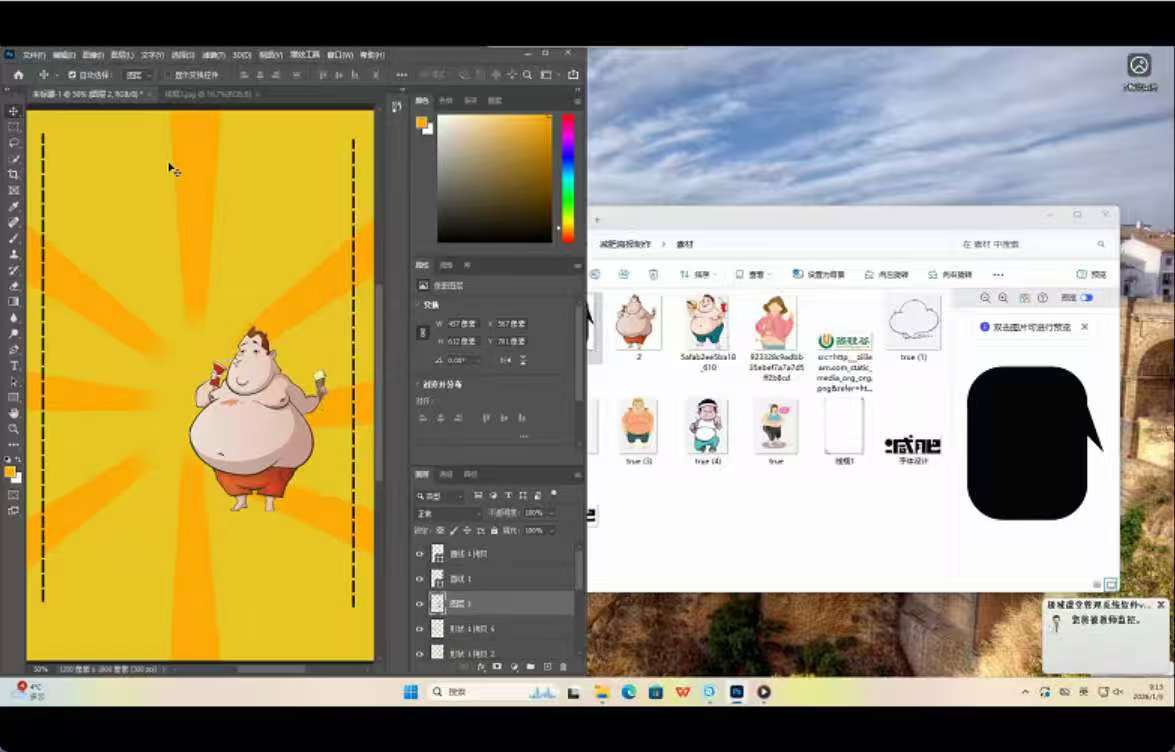Click the delete icon in Explorer toolbar
The width and height of the screenshot is (1175, 752).
(x=653, y=274)
